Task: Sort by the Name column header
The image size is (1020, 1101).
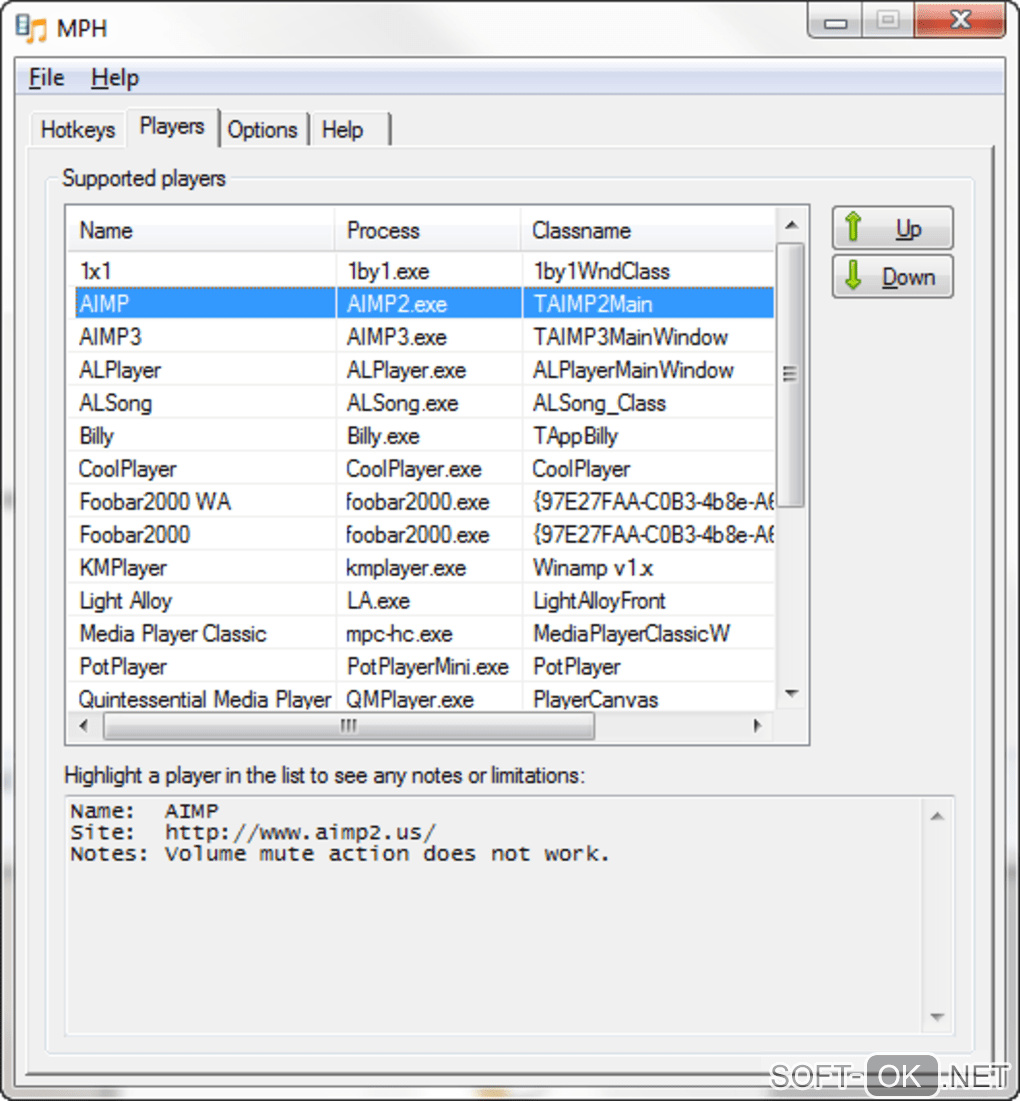Action: [x=201, y=230]
